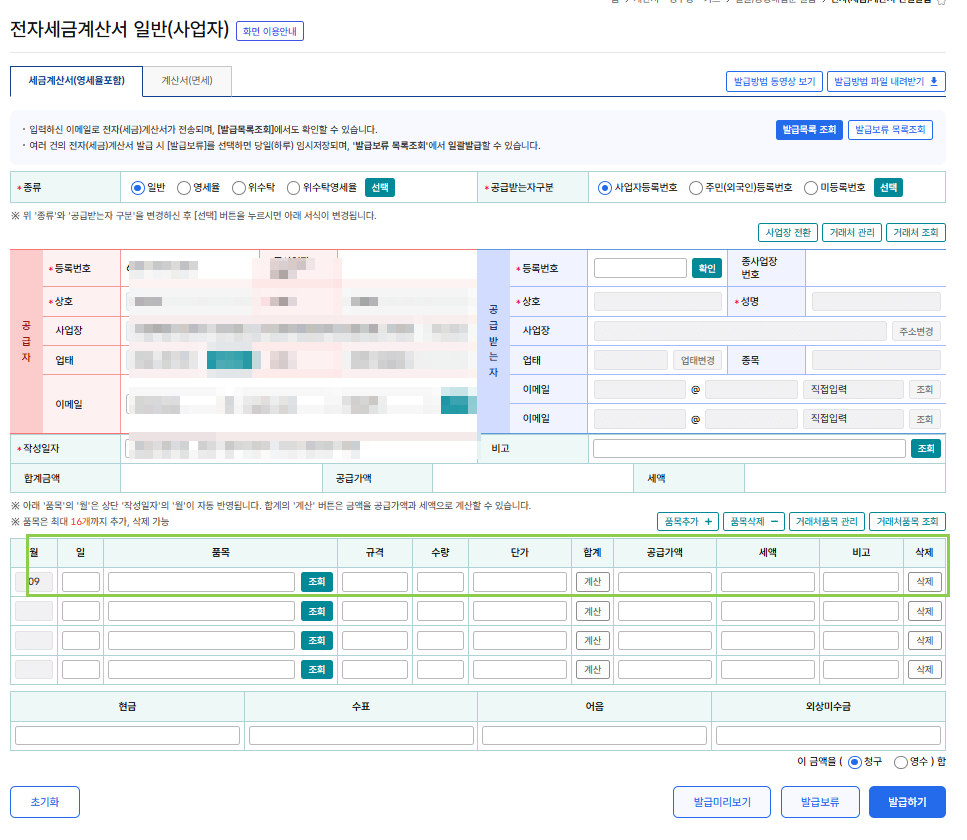The width and height of the screenshot is (967, 840).
Task: Click second item row 조회 button
Action: click(x=316, y=611)
